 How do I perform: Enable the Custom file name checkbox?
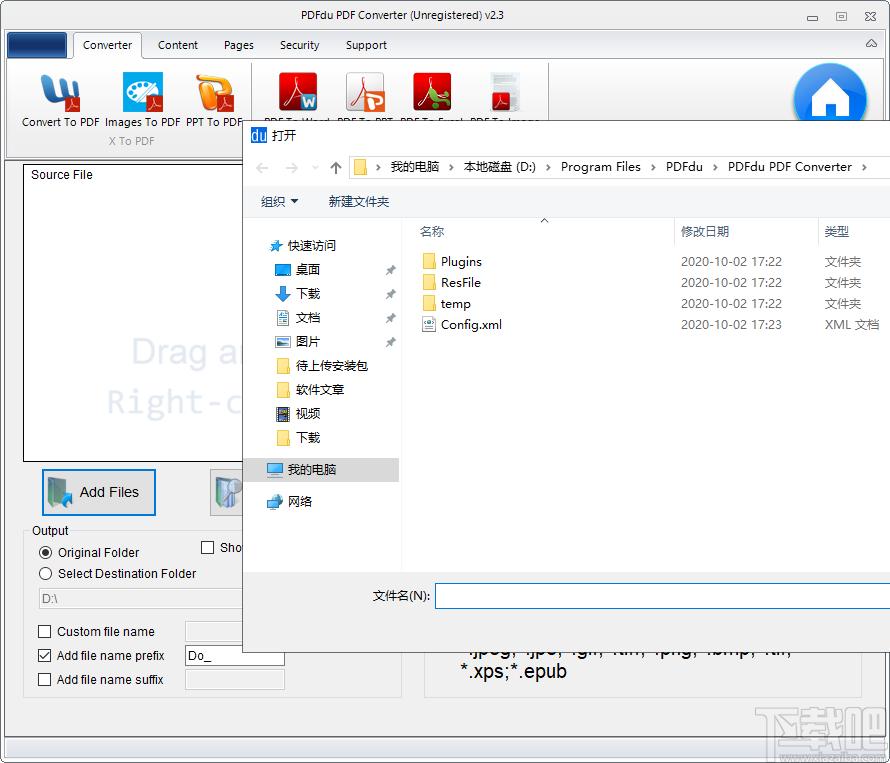(44, 631)
